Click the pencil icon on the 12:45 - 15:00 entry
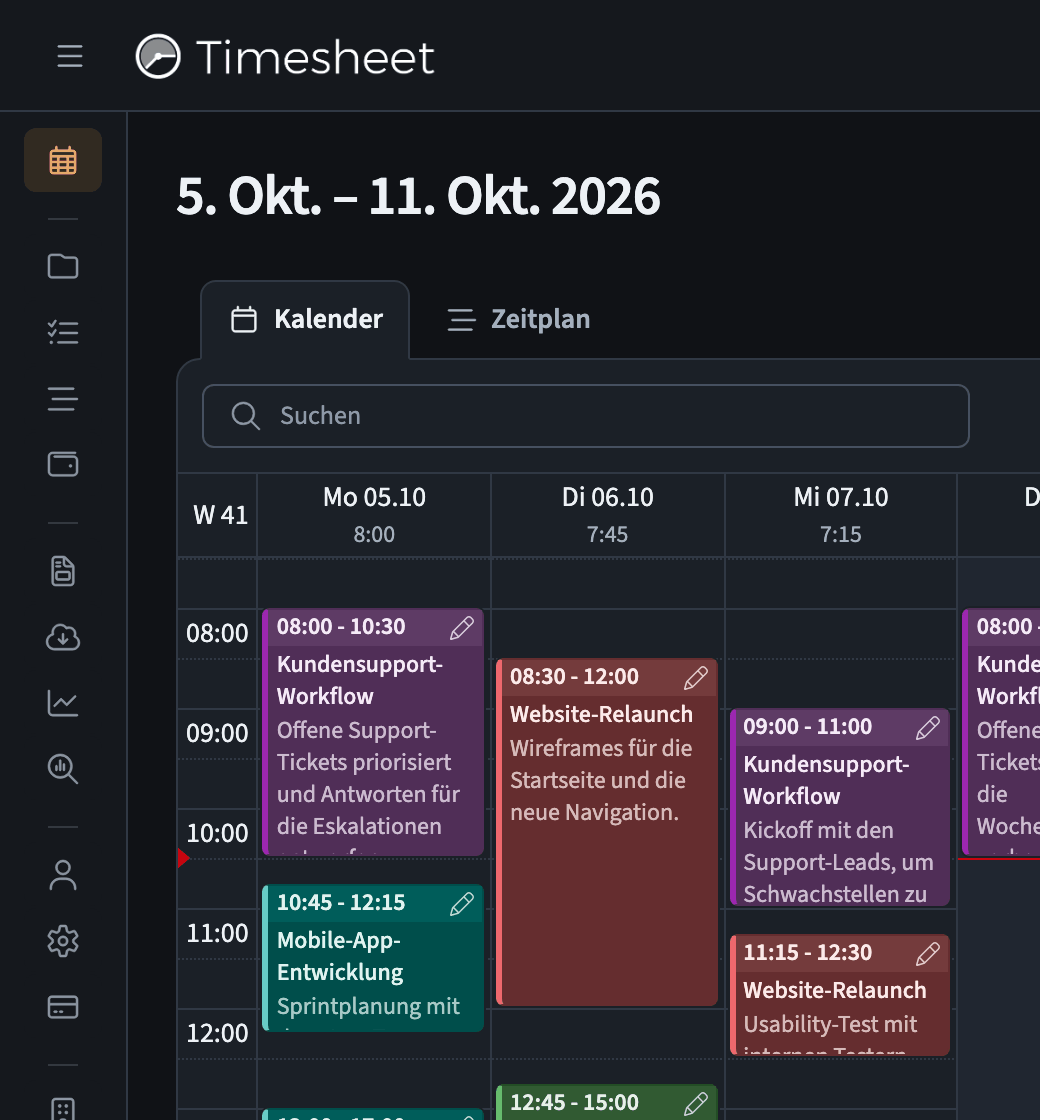Screen dimensions: 1040x1120 [696, 1104]
